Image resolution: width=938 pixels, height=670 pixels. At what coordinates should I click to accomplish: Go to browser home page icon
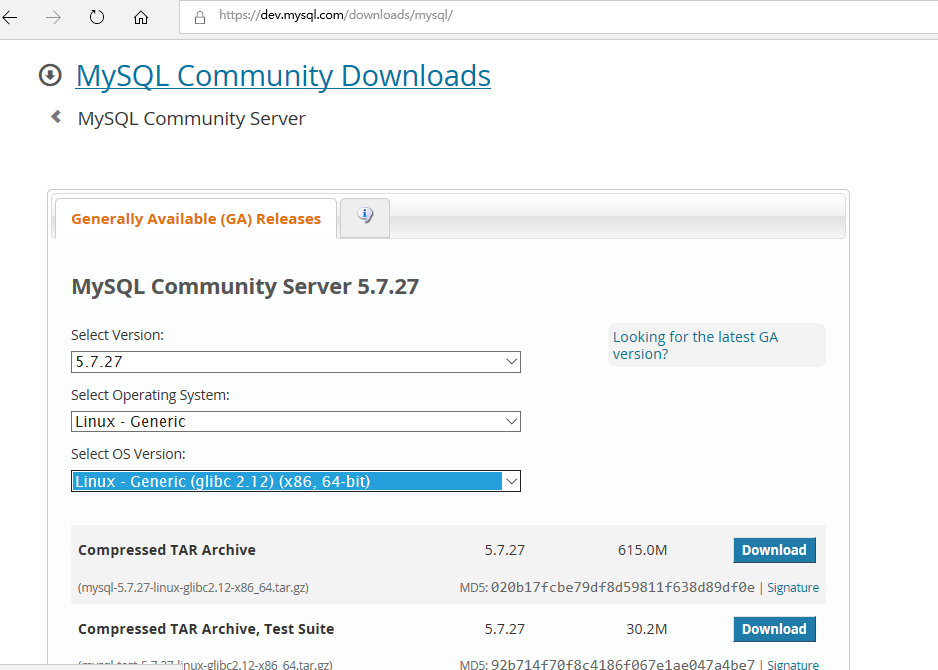coord(141,17)
